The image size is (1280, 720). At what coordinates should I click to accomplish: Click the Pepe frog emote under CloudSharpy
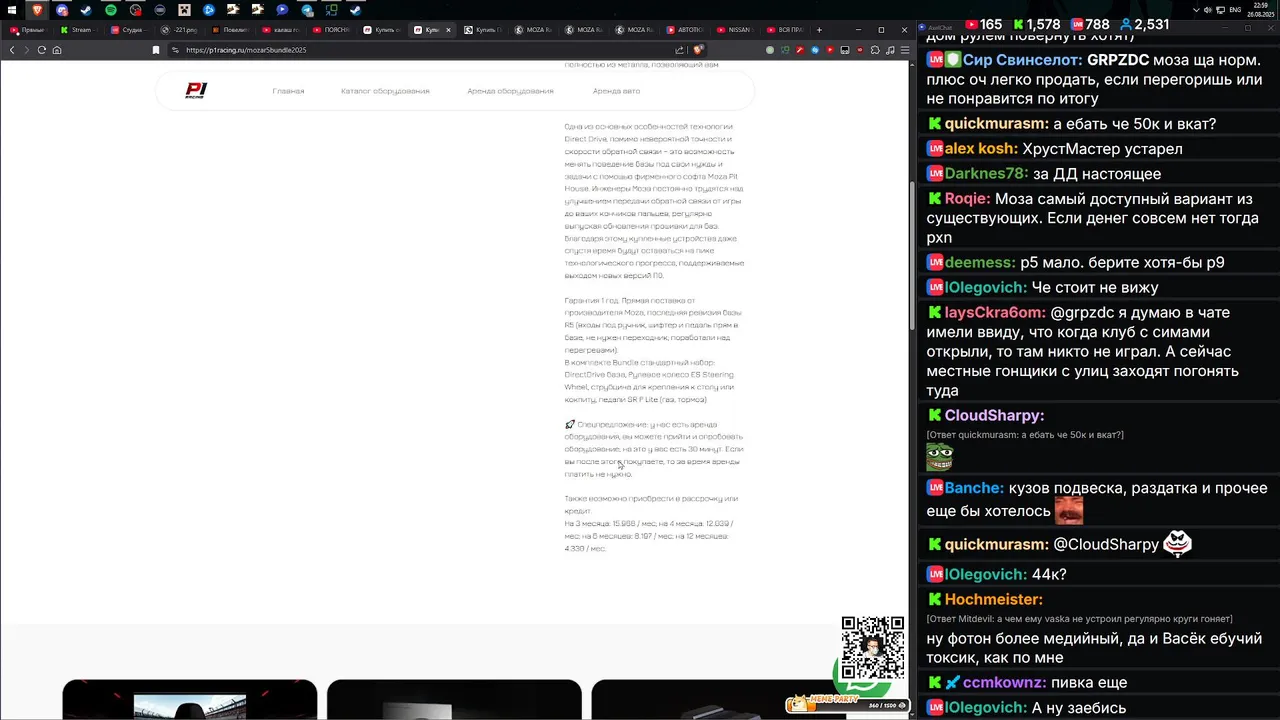pyautogui.click(x=939, y=456)
